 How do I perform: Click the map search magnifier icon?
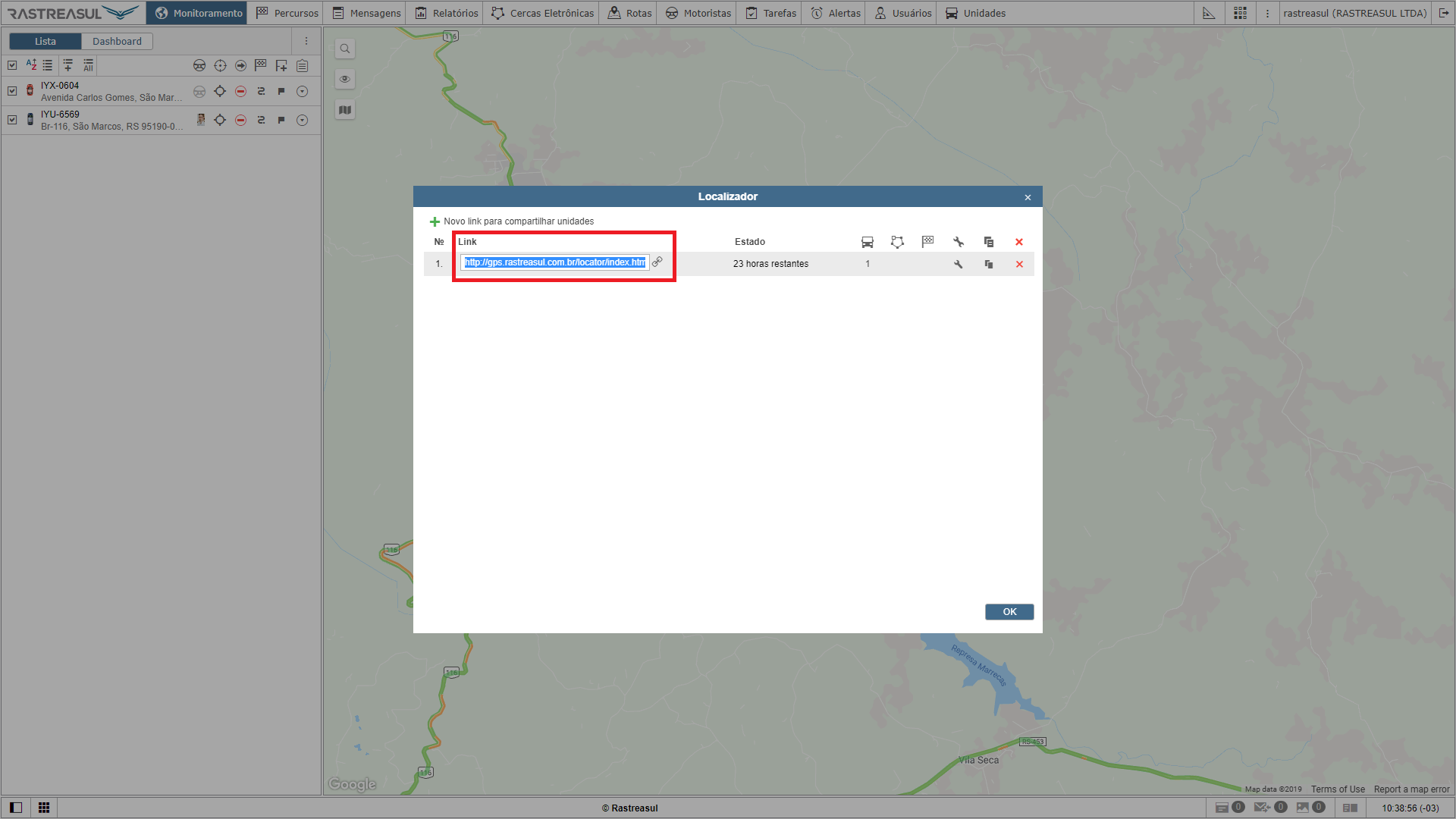pyautogui.click(x=345, y=49)
